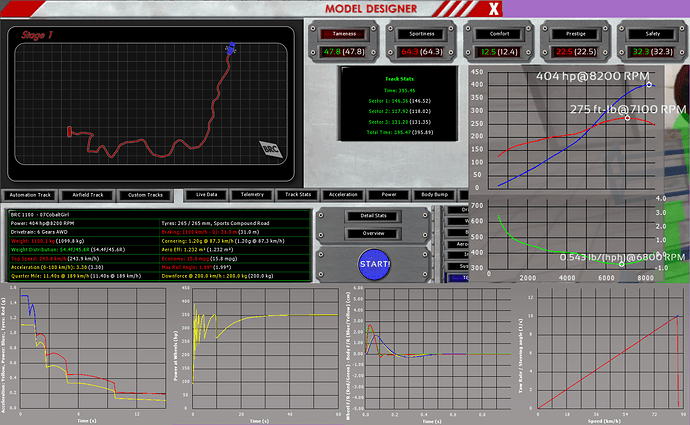Open the Custom Tracks tab
690x425 pixels.
point(144,195)
